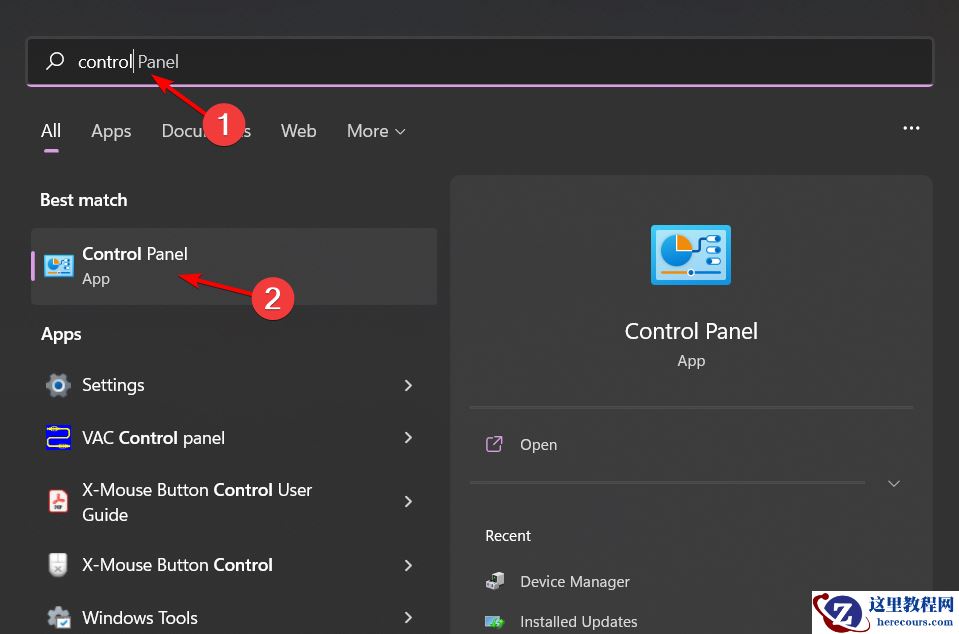Viewport: 959px width, 634px height.
Task: Open Windows Tools
Action: pyautogui.click(x=141, y=617)
